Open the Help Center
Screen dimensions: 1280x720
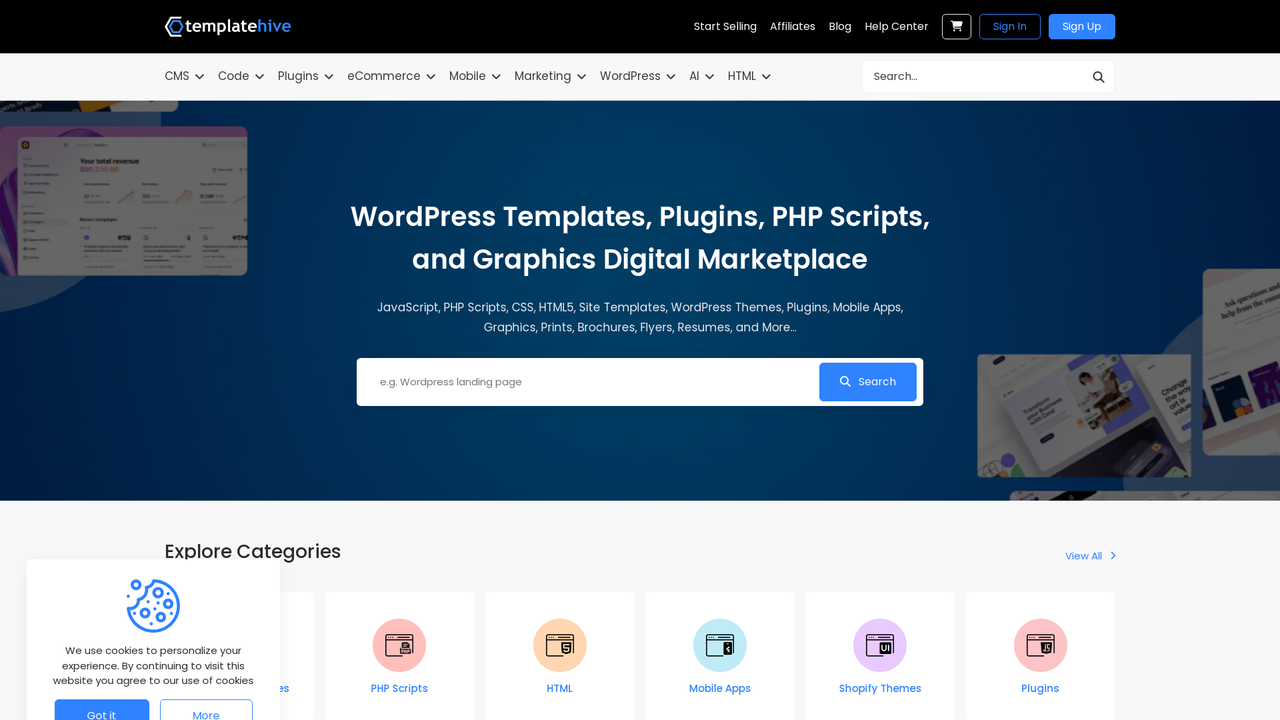(896, 27)
